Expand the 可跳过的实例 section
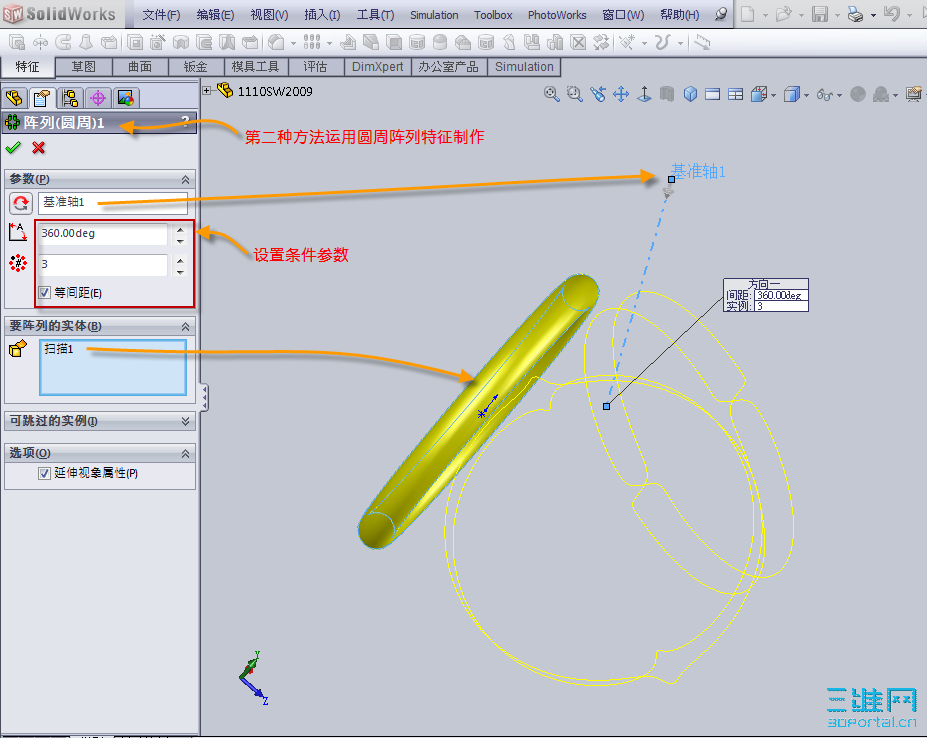Screen dimensions: 927x738 coord(185,421)
